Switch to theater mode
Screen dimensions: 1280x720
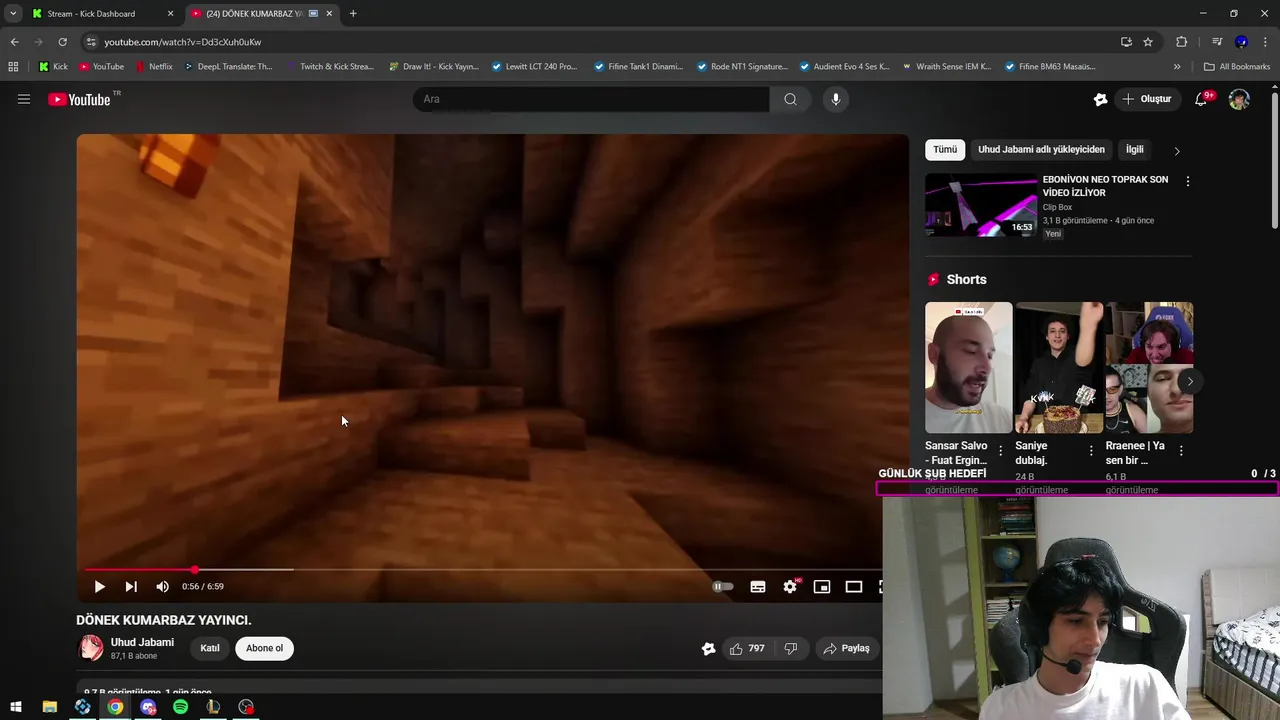click(x=854, y=587)
